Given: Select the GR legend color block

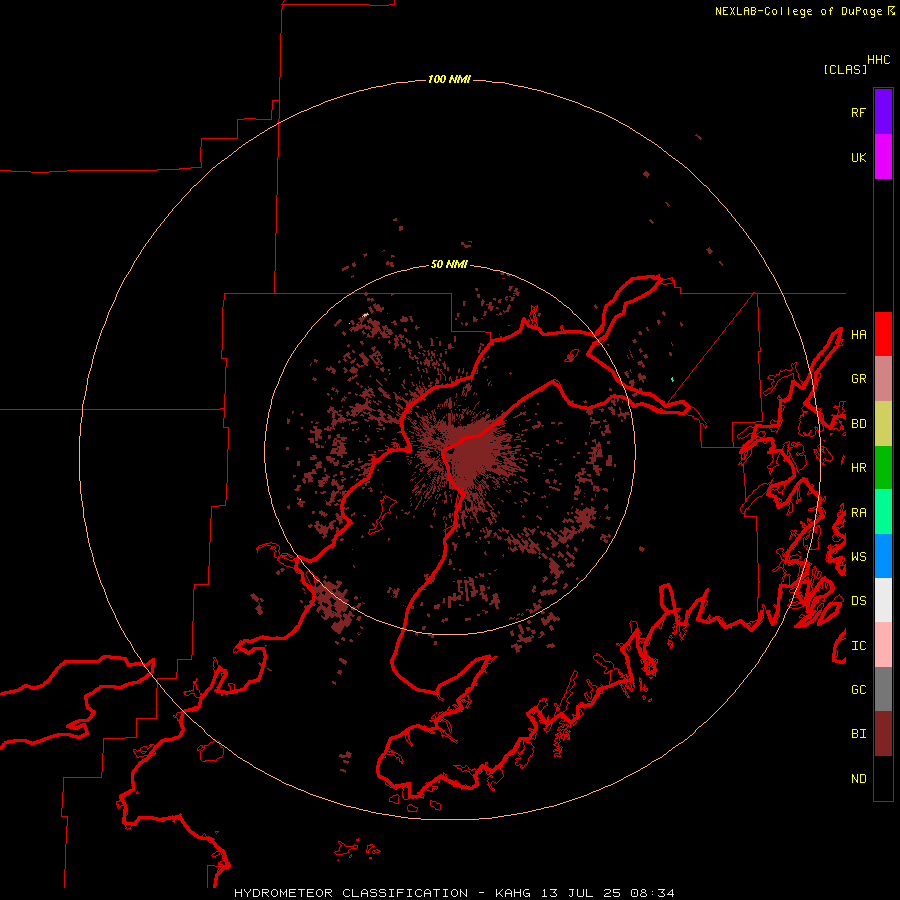Looking at the screenshot, I should click(883, 379).
